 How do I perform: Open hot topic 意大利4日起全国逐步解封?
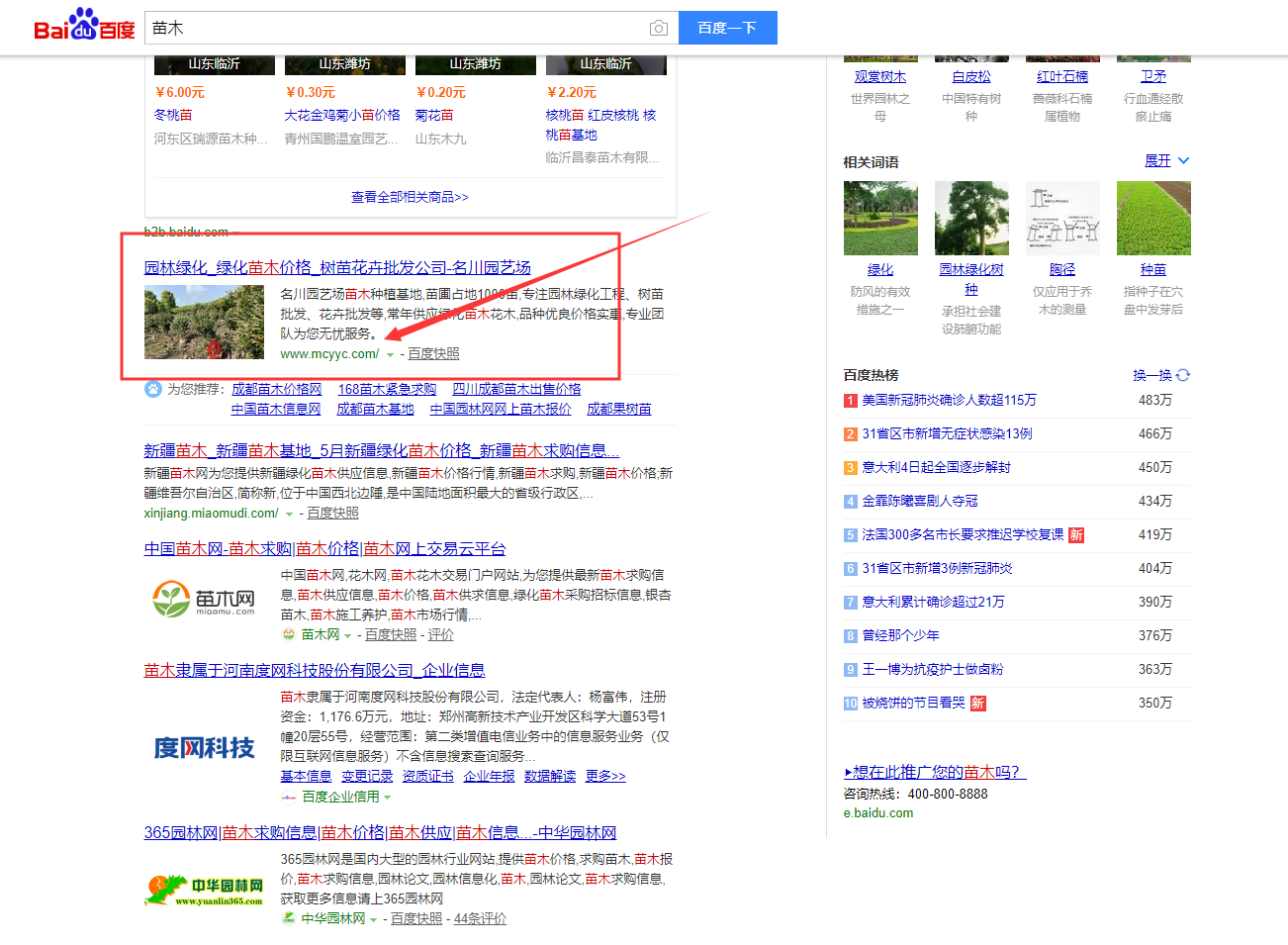(x=936, y=467)
